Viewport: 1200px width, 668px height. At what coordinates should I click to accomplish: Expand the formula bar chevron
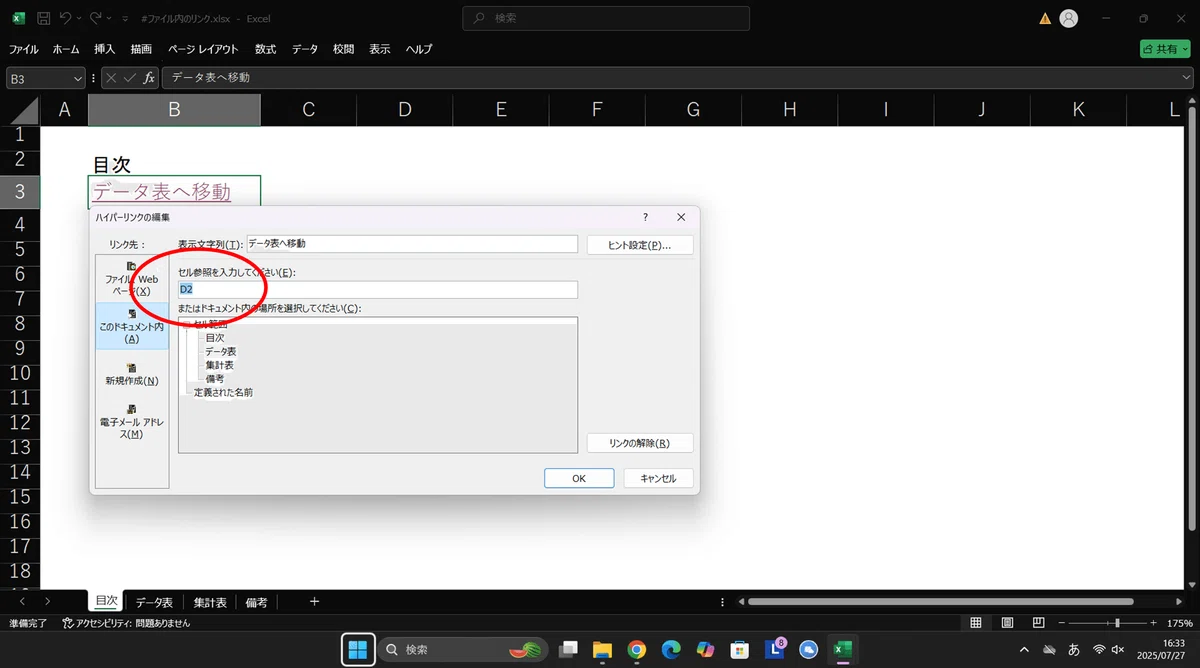coord(1187,78)
